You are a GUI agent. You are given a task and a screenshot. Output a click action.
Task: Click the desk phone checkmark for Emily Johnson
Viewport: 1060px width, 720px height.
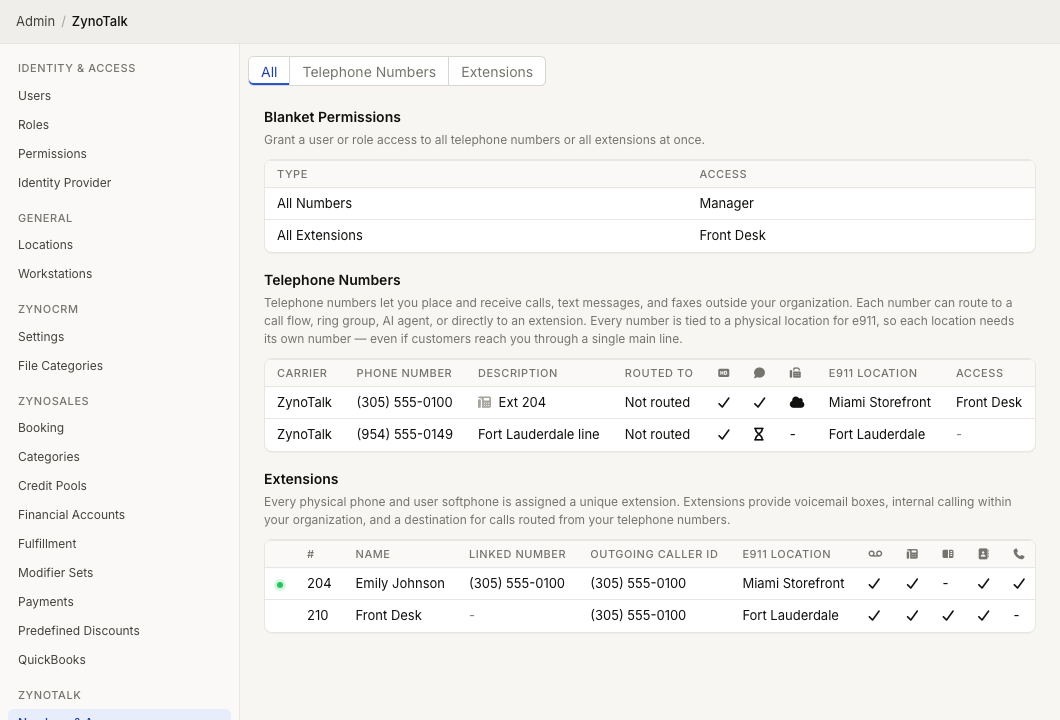[912, 583]
